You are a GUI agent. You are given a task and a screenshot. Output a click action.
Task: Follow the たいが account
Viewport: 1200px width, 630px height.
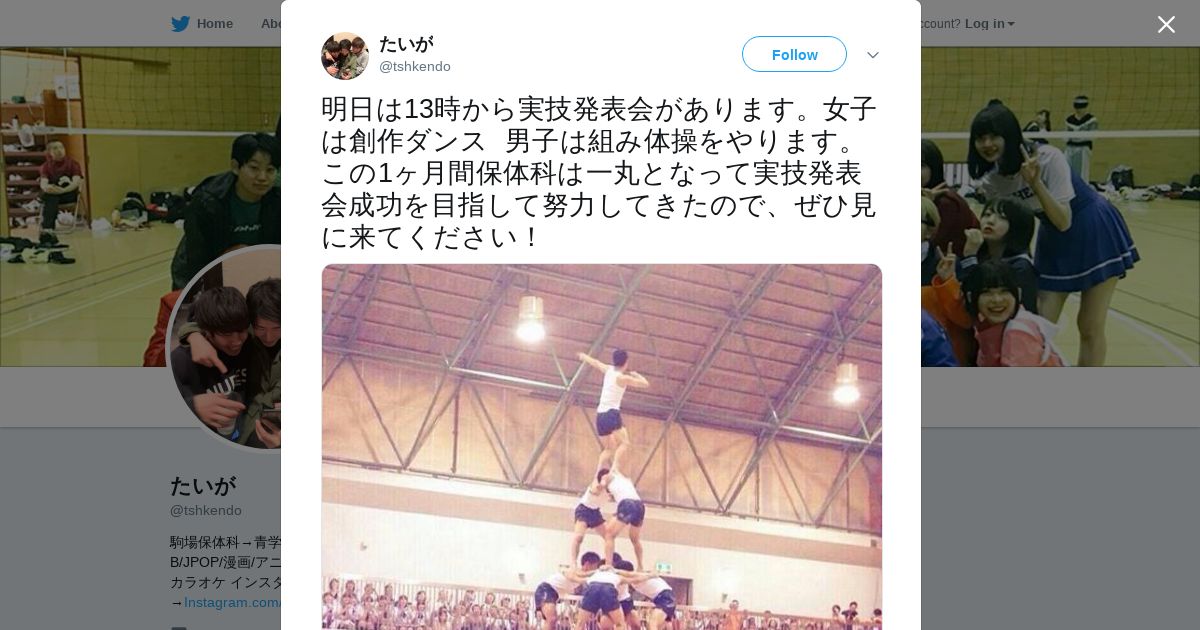pyautogui.click(x=794, y=54)
